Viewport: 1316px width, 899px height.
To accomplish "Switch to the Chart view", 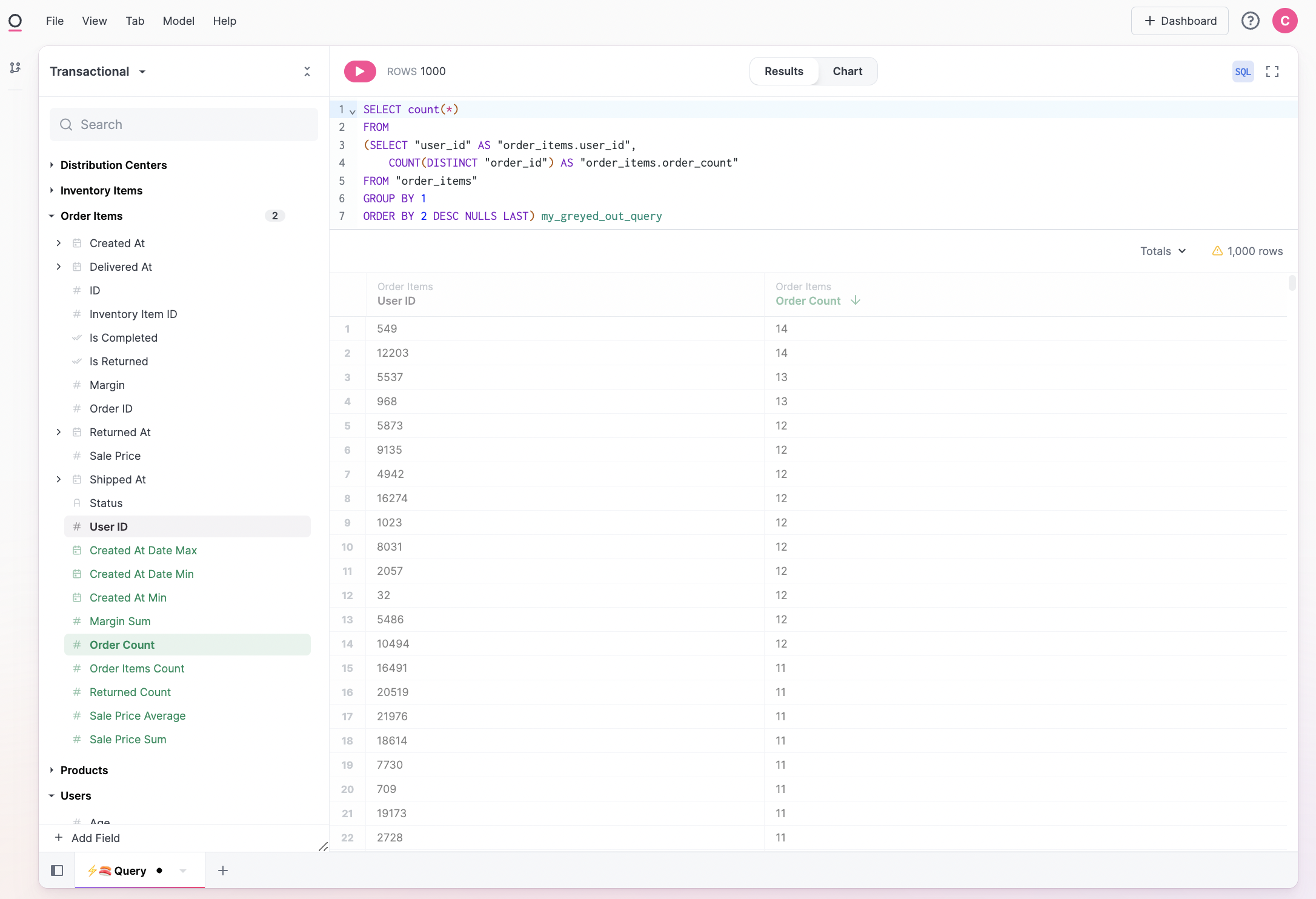I will (847, 71).
